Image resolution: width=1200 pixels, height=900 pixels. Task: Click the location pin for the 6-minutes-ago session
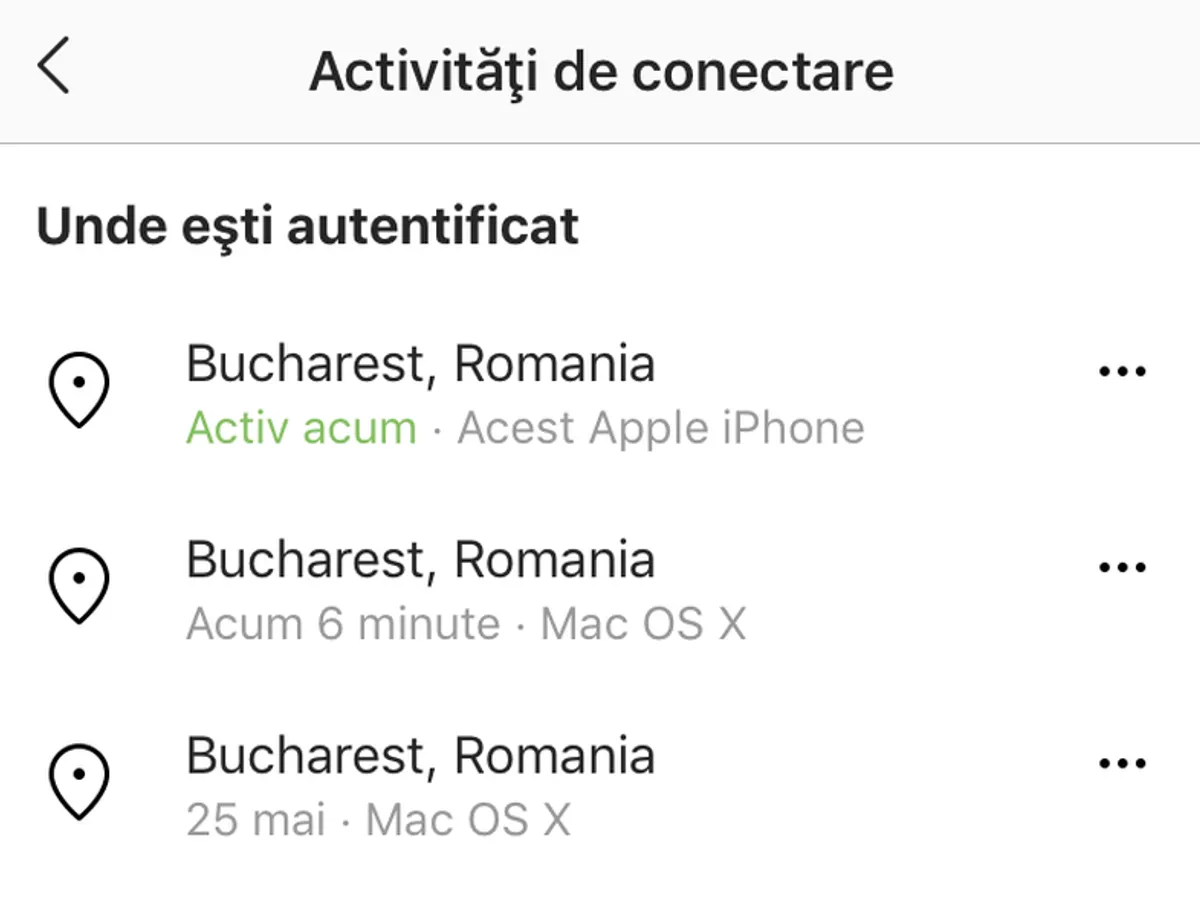click(79, 585)
